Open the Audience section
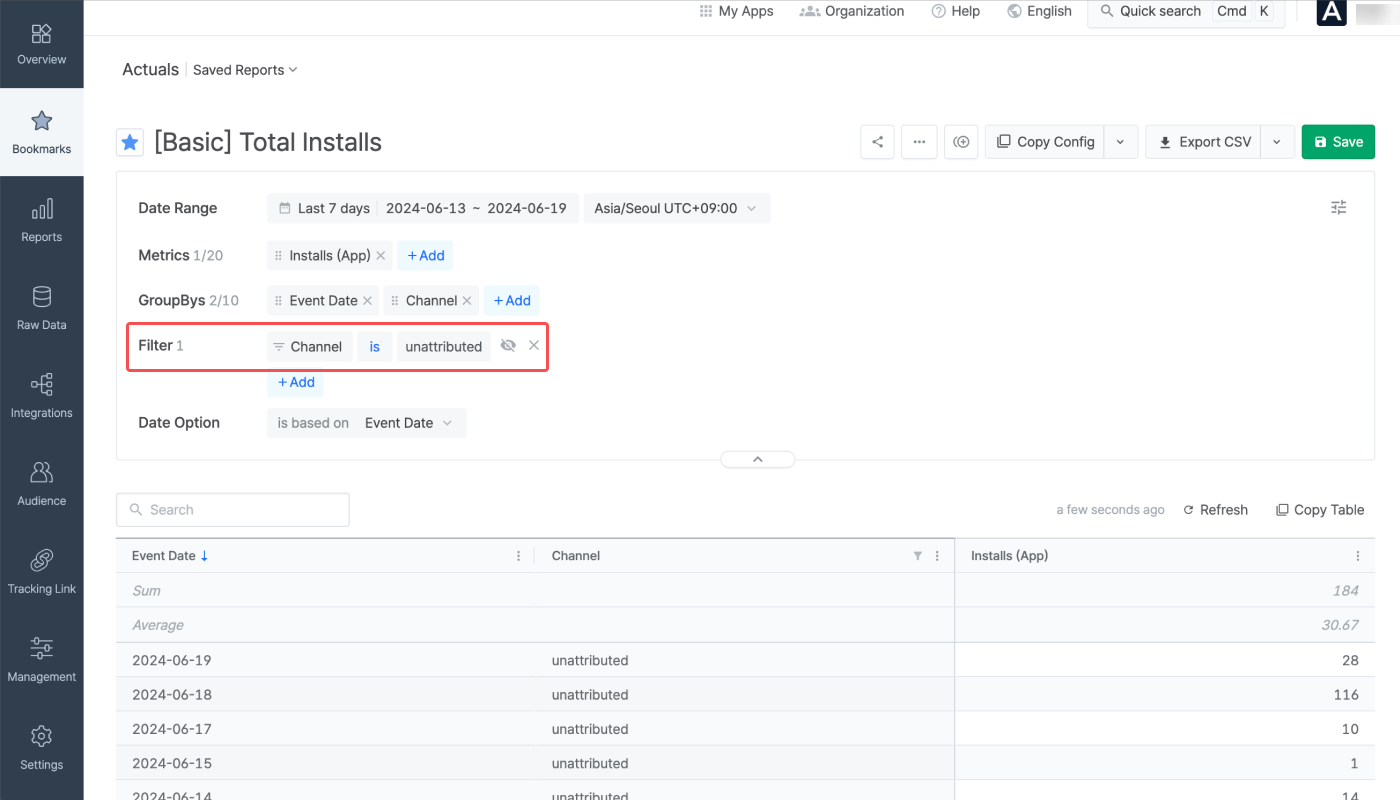The width and height of the screenshot is (1400, 800). click(x=41, y=485)
